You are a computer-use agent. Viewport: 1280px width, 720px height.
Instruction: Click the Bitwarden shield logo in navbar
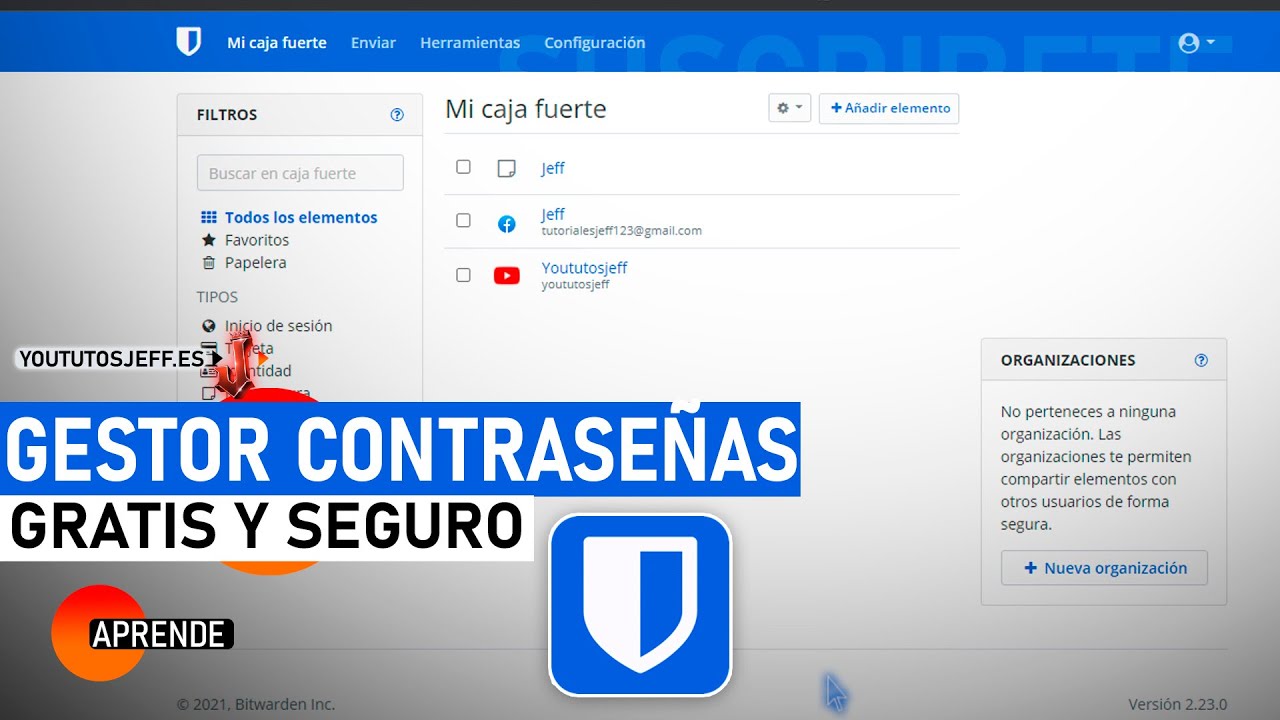point(188,42)
